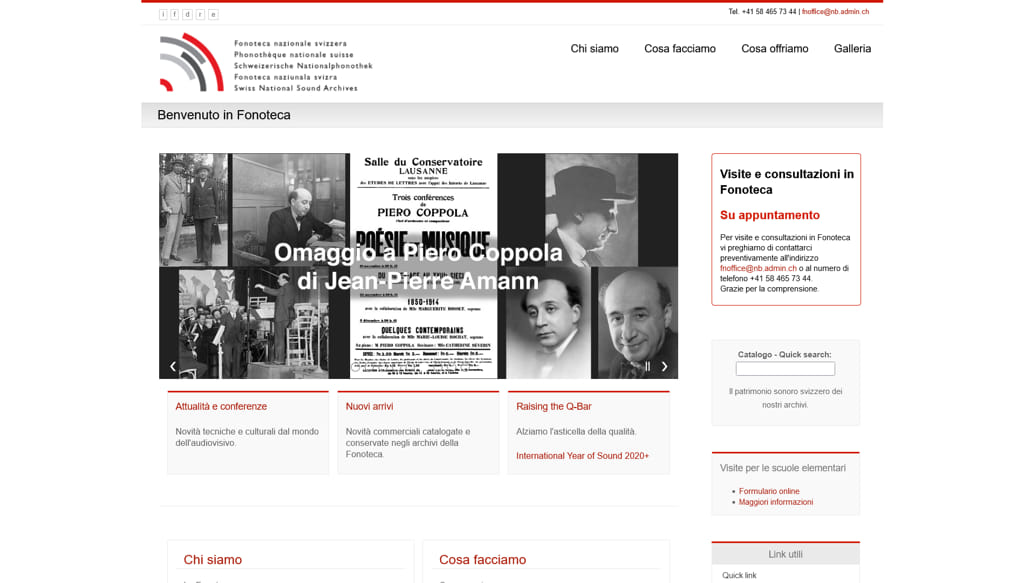1024x583 pixels.
Task: Click the 'Catalogo - Quick search:' label
Action: [x=784, y=355]
